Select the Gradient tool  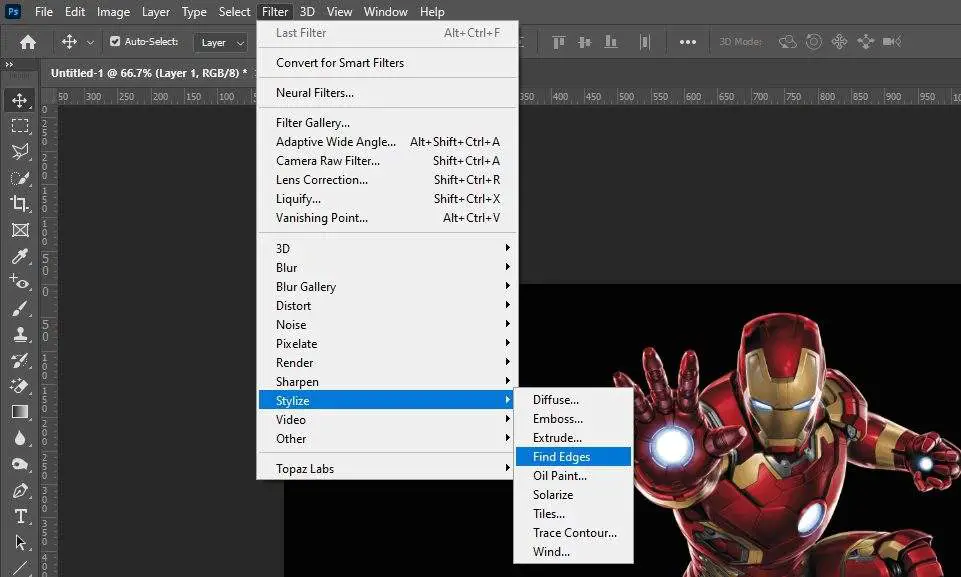tap(19, 412)
